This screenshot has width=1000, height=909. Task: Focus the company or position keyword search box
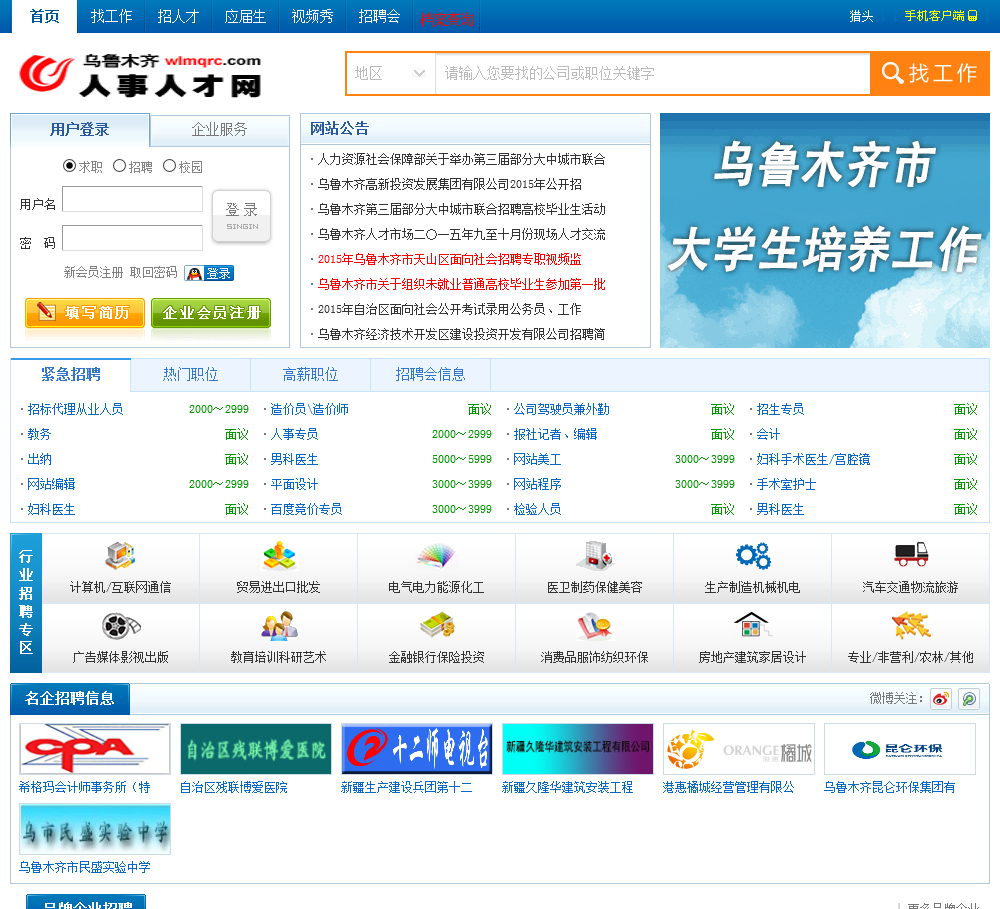click(652, 73)
